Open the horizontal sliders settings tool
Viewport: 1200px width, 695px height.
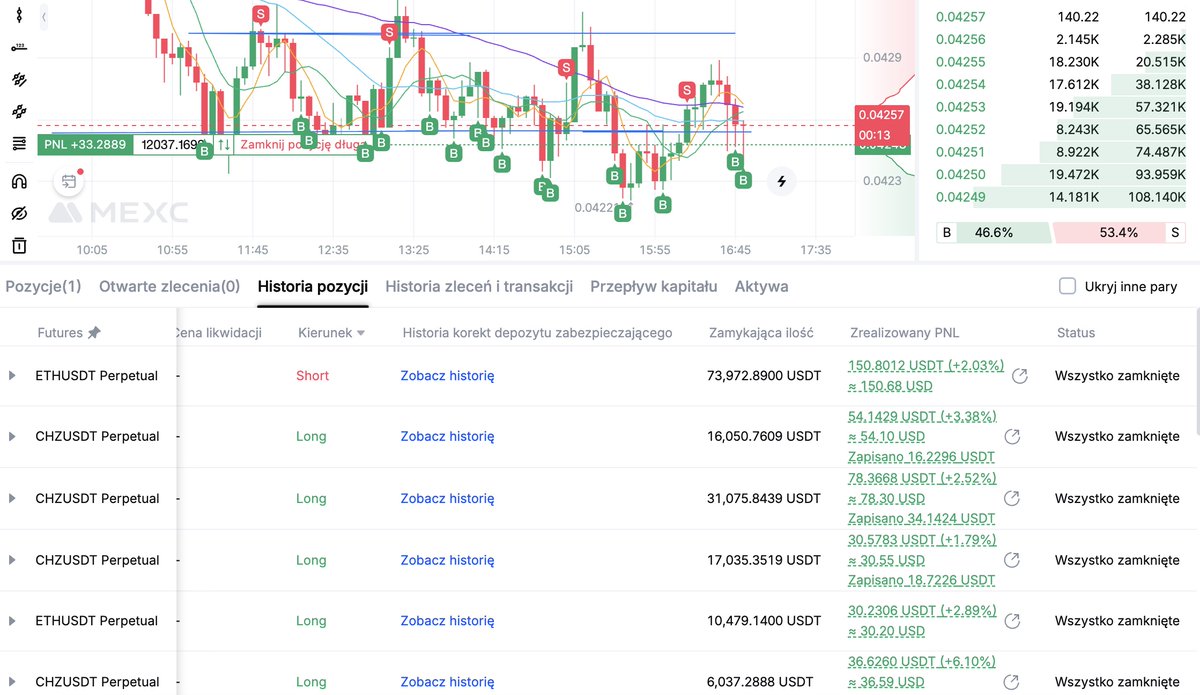tap(19, 144)
